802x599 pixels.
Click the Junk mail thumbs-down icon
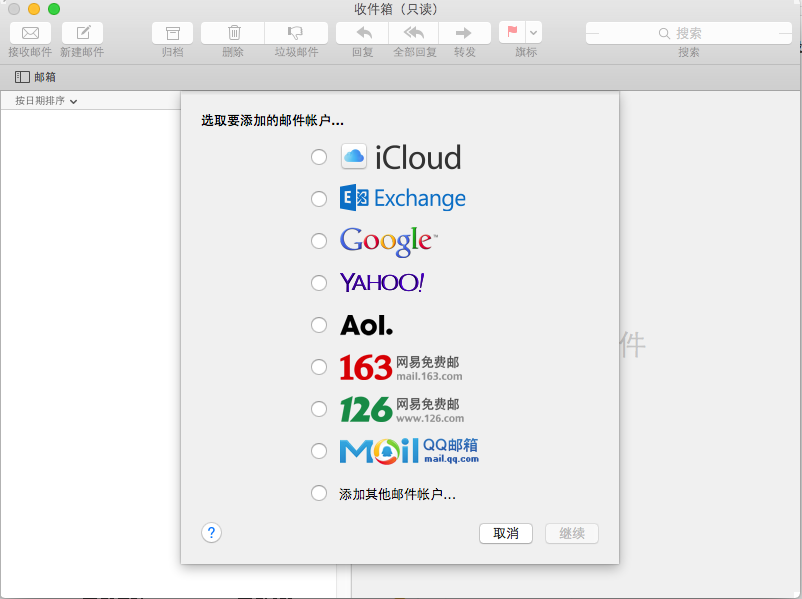point(296,33)
